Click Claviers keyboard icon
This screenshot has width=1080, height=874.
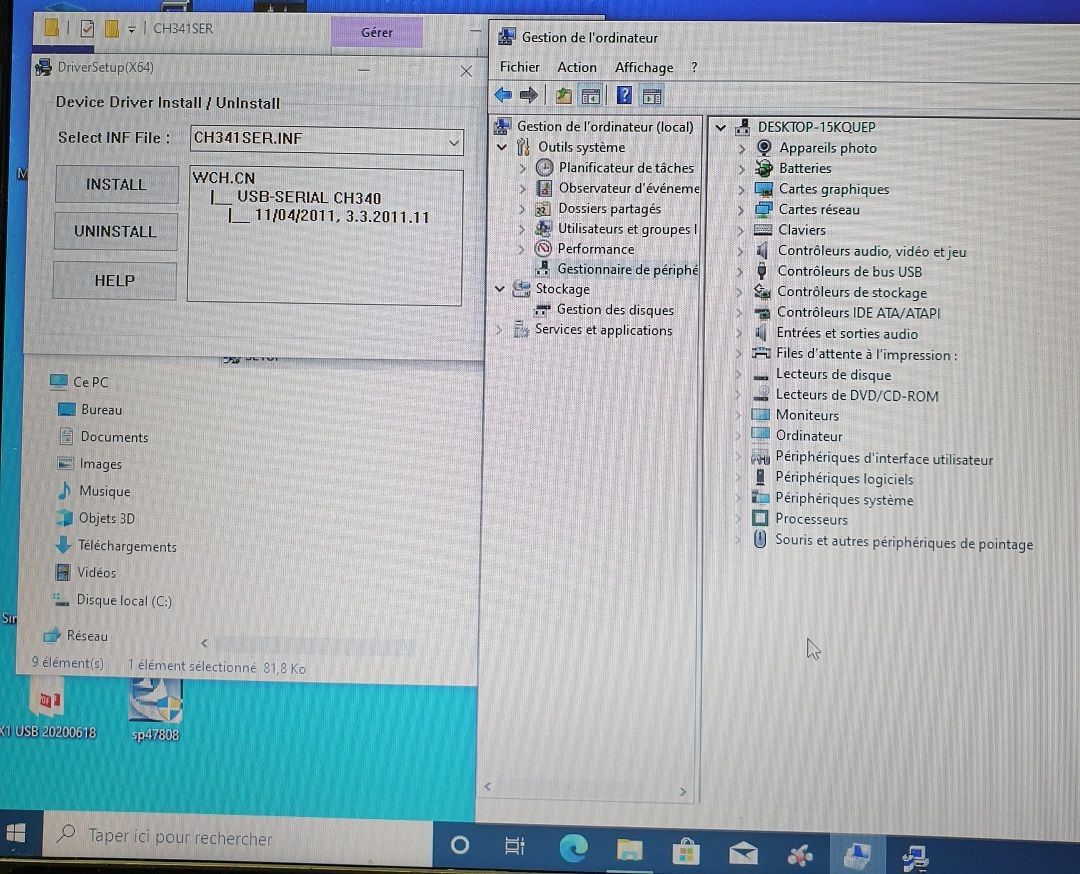[762, 229]
